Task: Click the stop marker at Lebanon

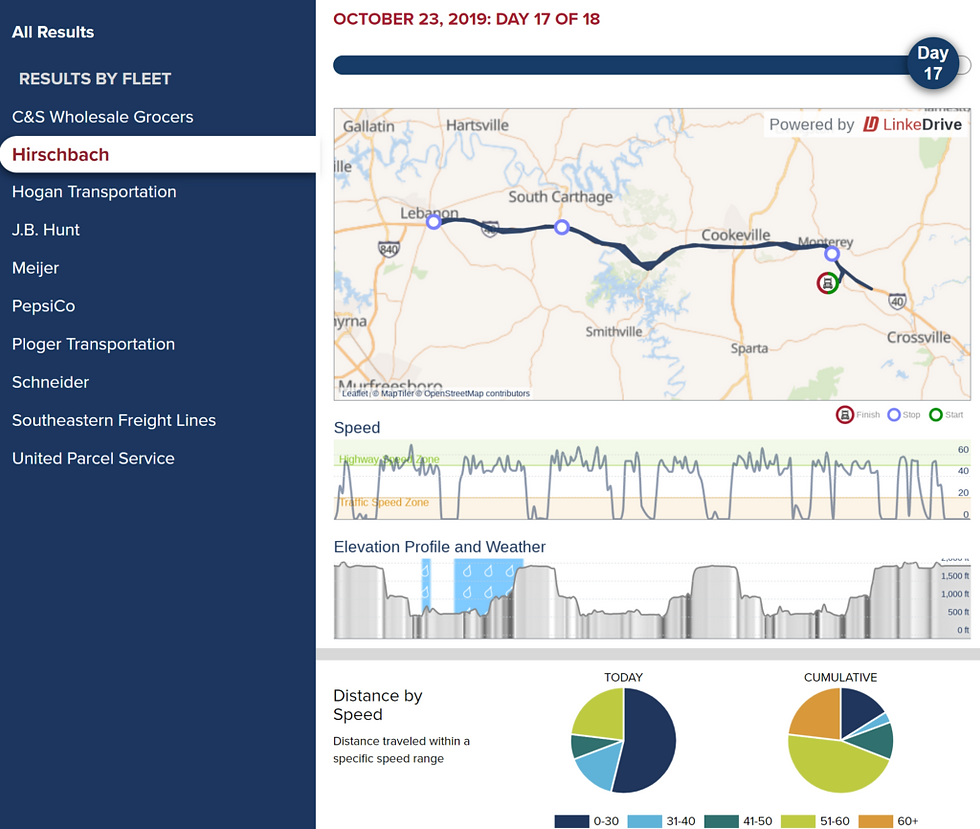Action: pyautogui.click(x=434, y=221)
